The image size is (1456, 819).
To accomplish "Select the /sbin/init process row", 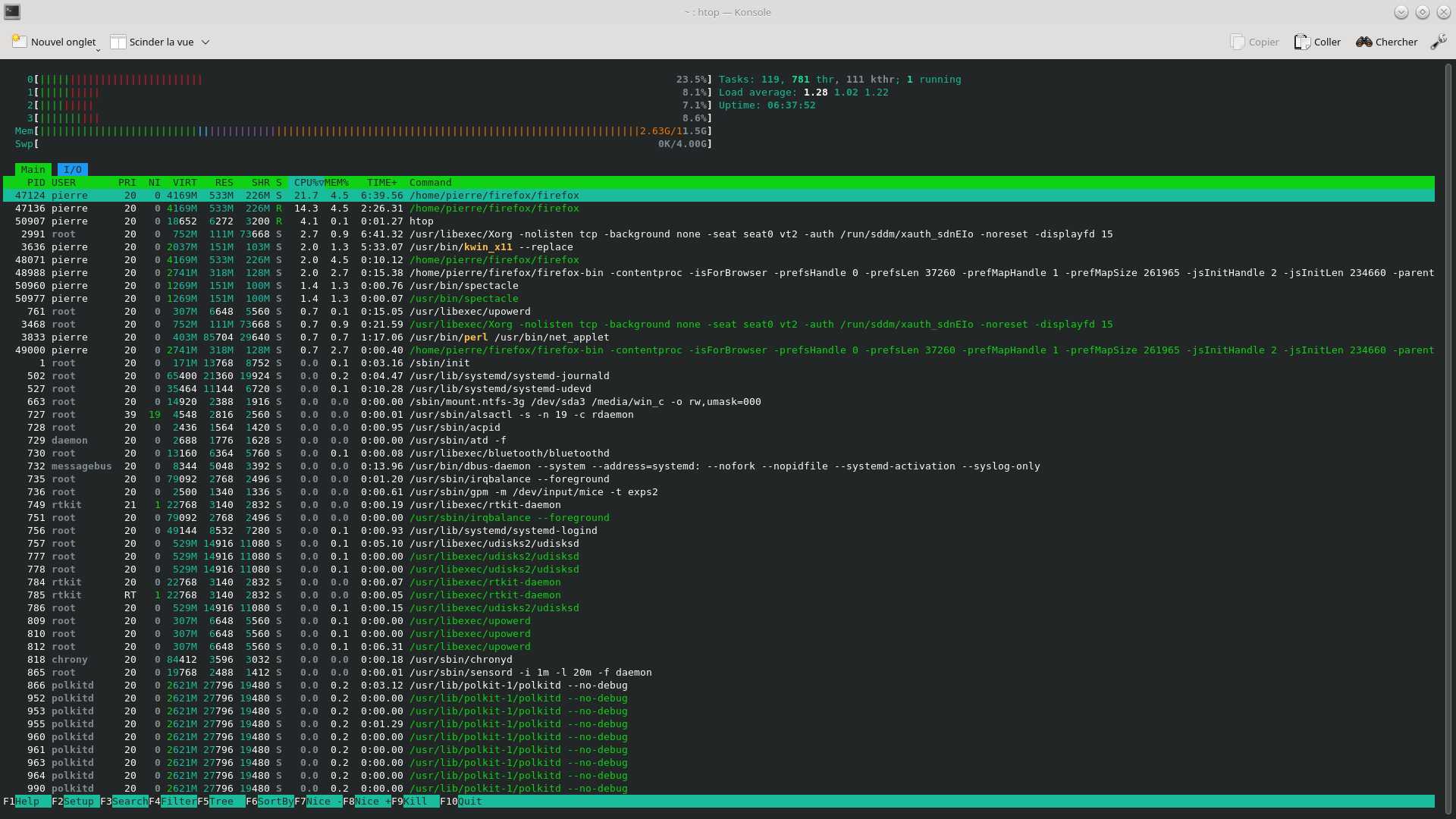I will click(719, 362).
